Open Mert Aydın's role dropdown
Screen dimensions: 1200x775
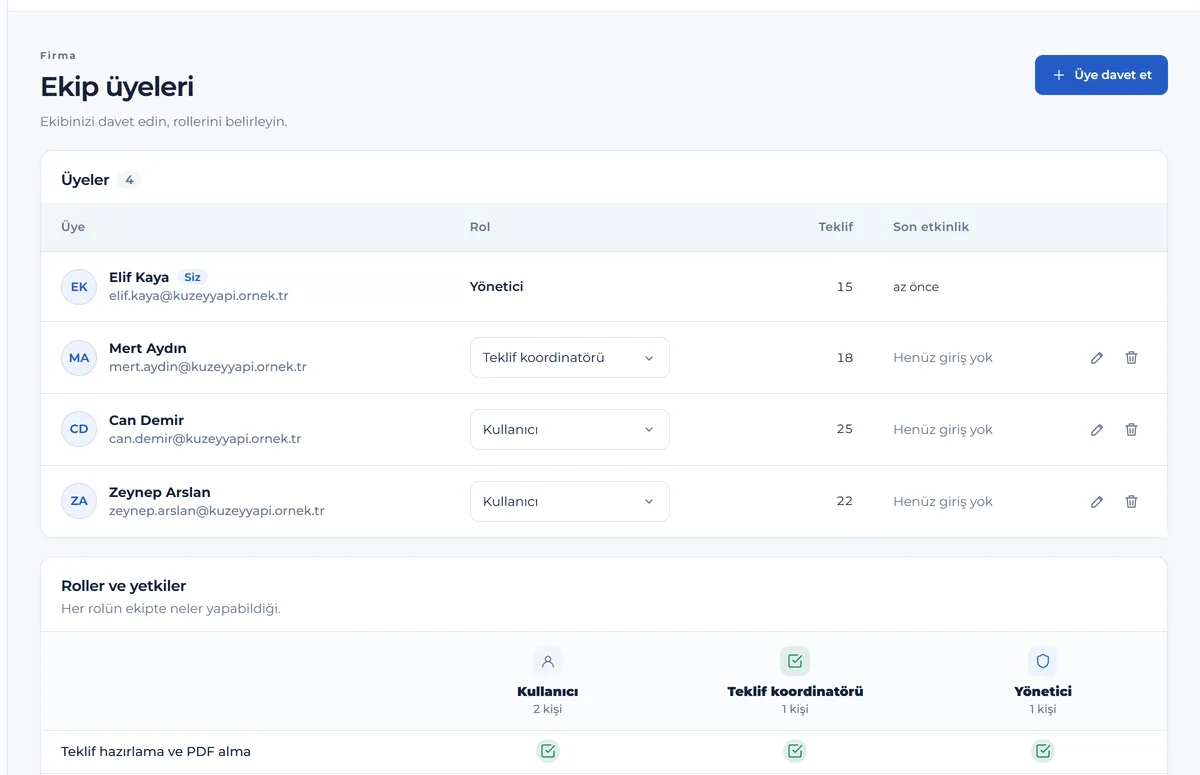tap(570, 358)
